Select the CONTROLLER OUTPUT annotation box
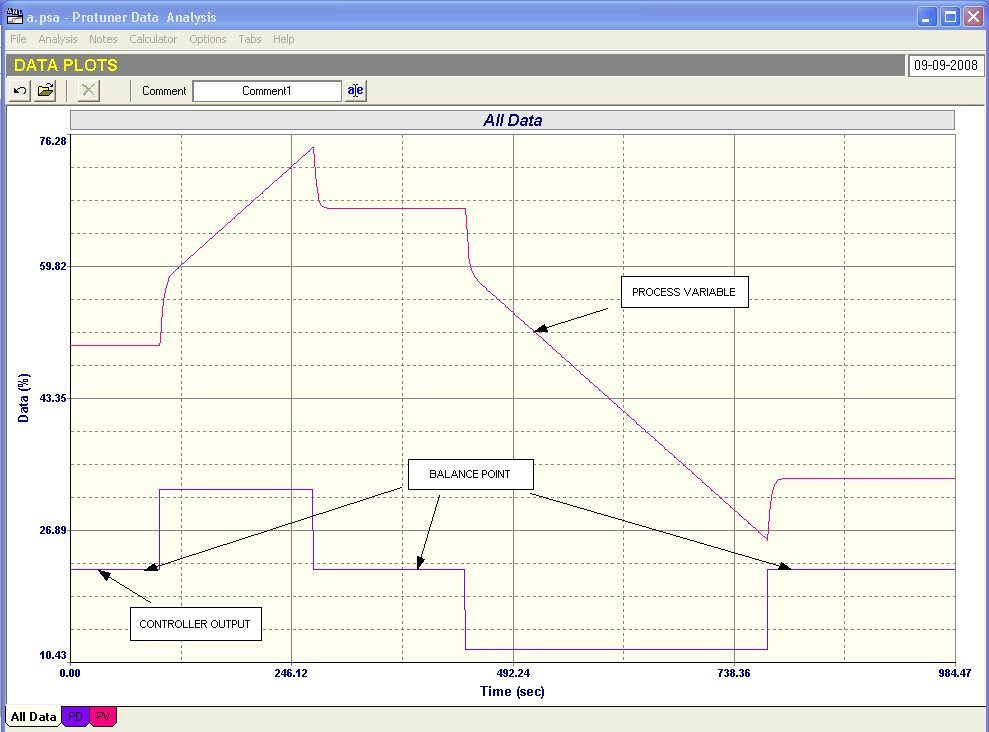Viewport: 989px width, 732px height. [x=195, y=624]
